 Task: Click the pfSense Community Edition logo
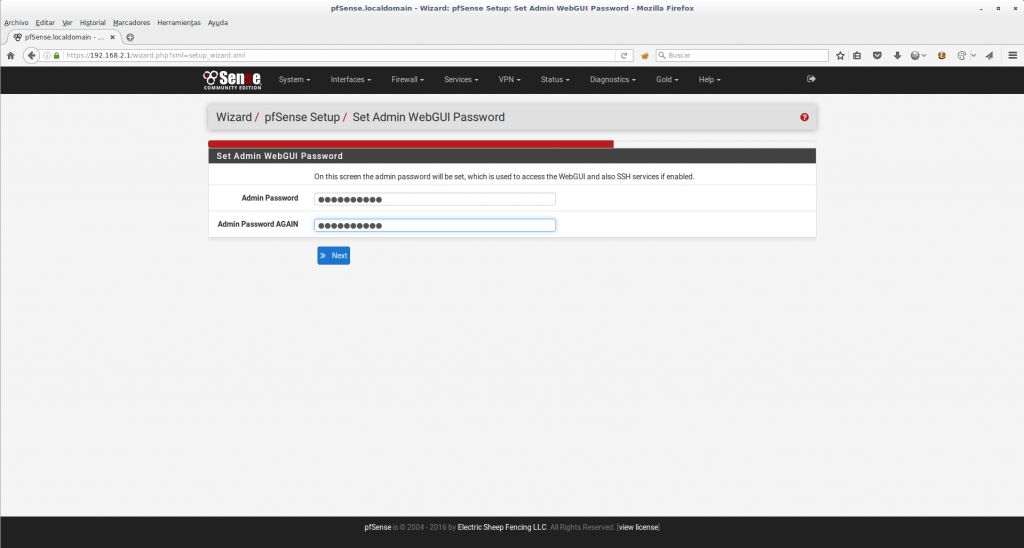tap(232, 79)
